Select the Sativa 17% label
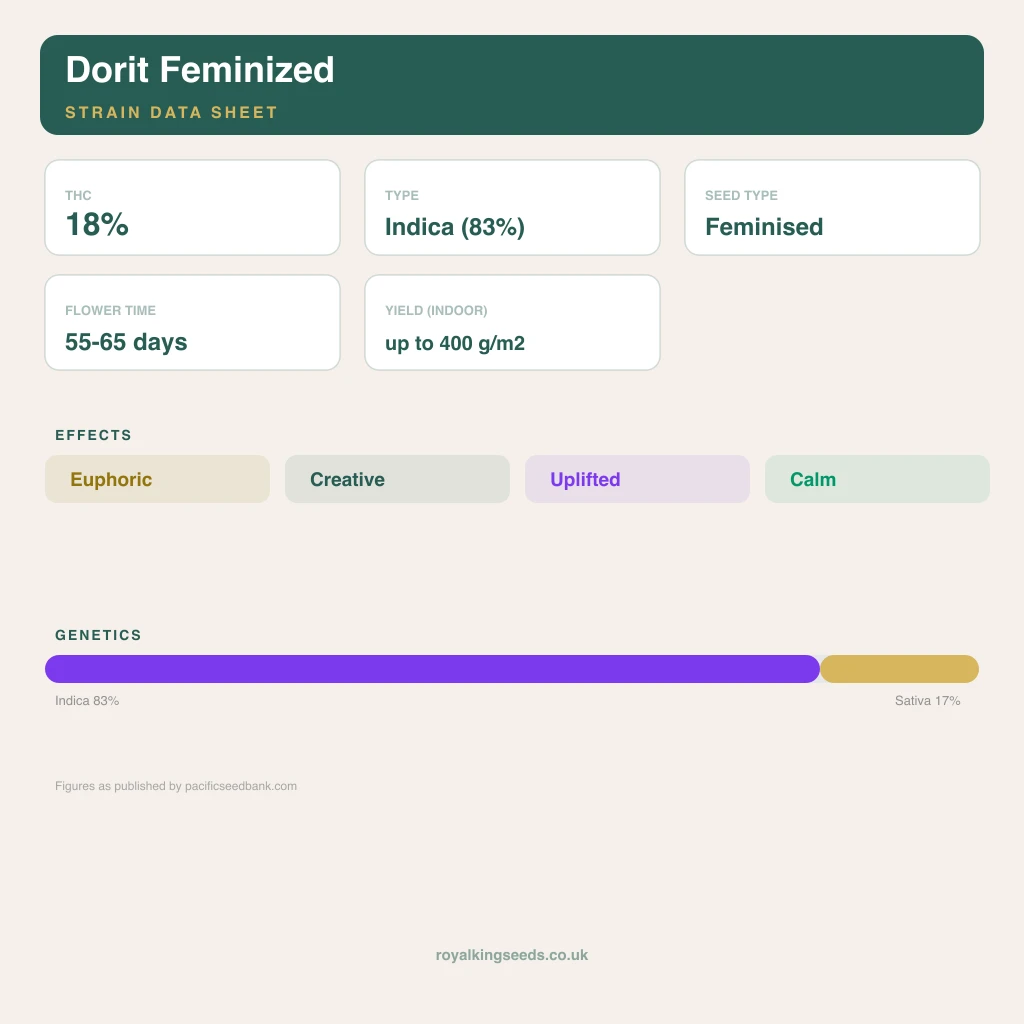The height and width of the screenshot is (1024, 1024). [x=927, y=701]
